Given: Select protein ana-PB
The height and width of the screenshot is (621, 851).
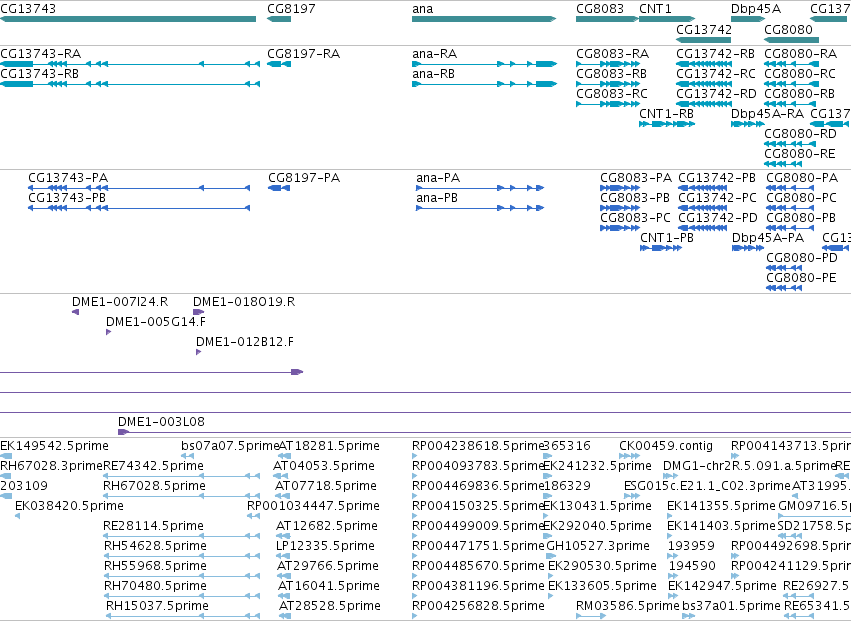Looking at the screenshot, I should click(480, 208).
